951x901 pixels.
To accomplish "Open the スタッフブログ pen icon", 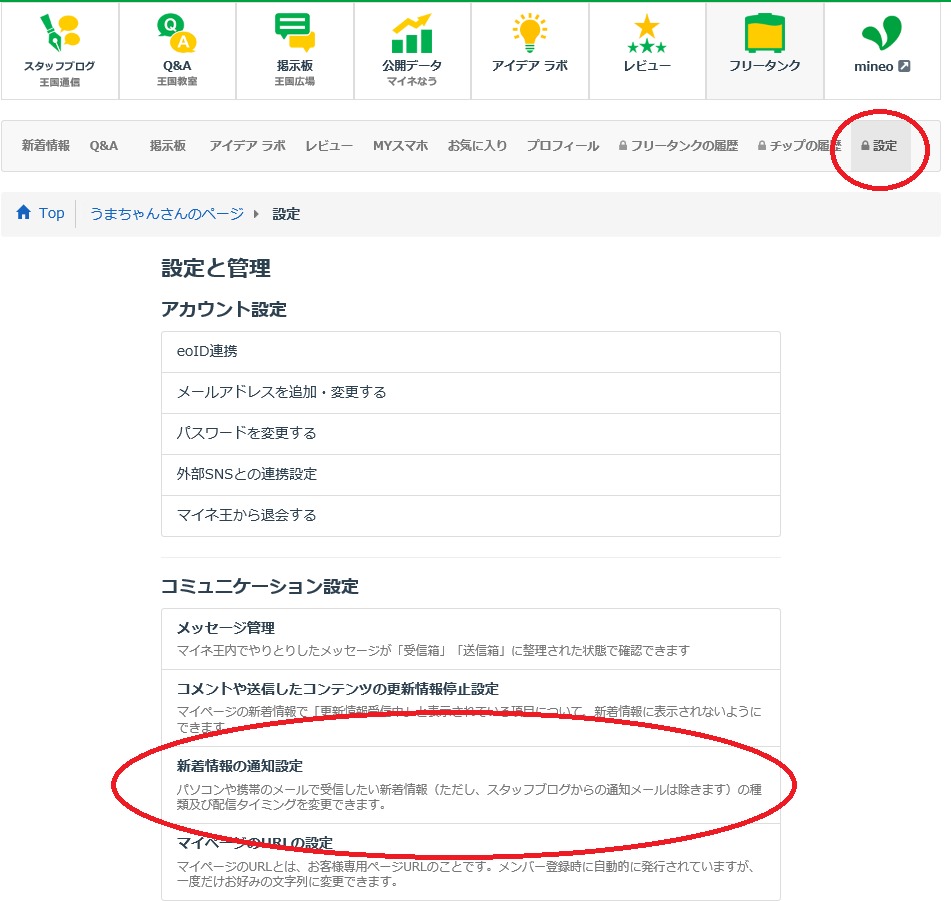I will (59, 34).
